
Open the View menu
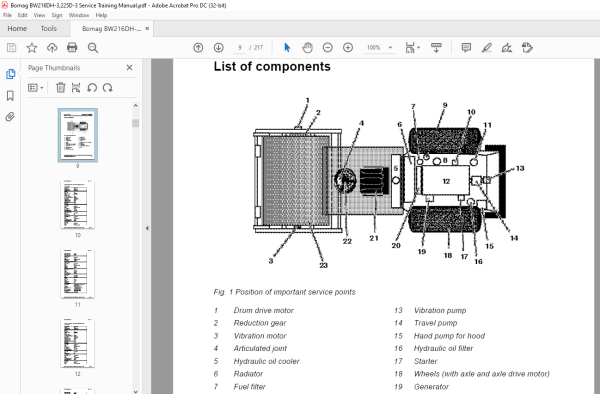pyautogui.click(x=39, y=15)
